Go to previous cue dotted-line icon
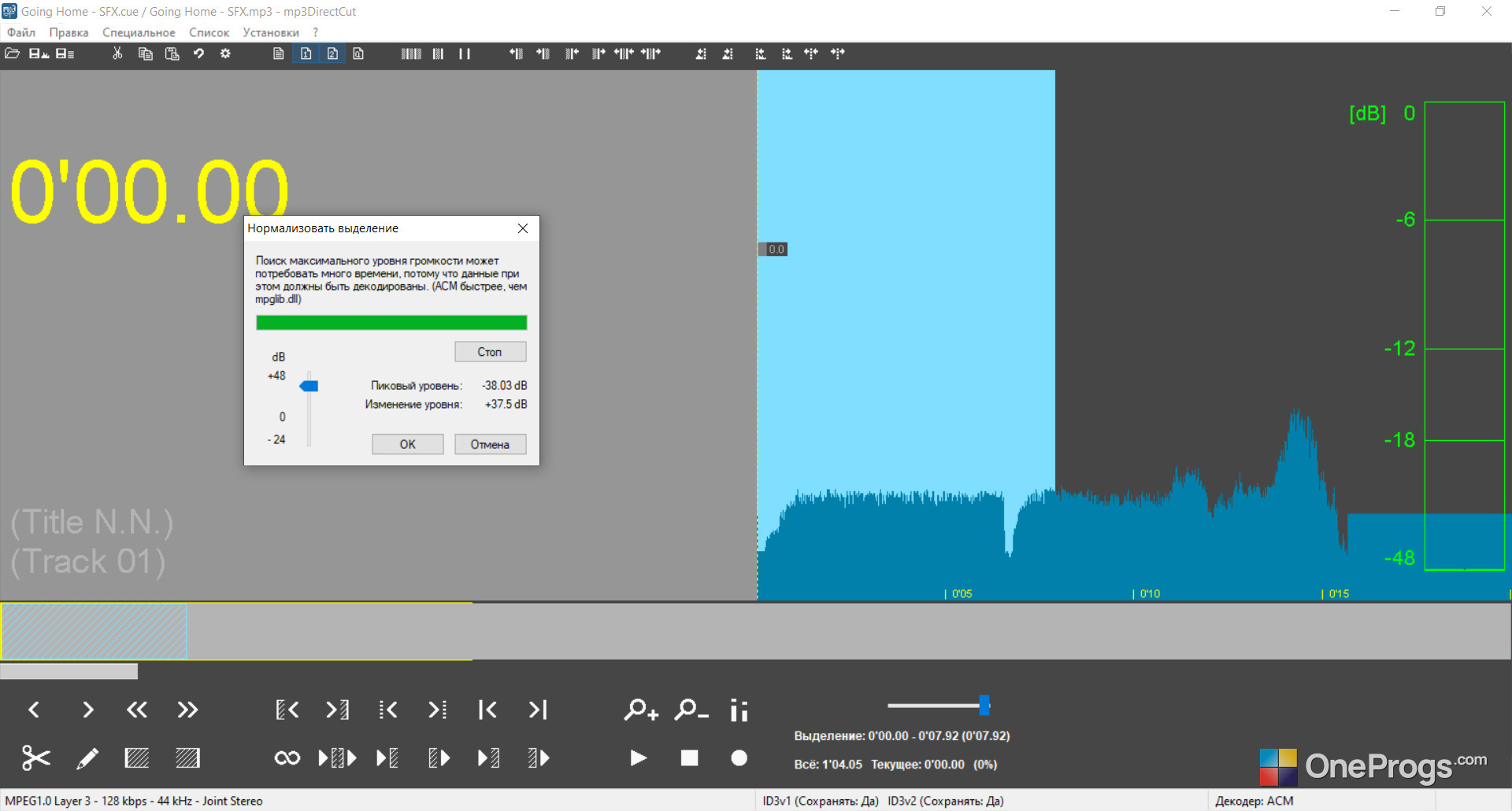Image resolution: width=1512 pixels, height=811 pixels. pos(387,709)
